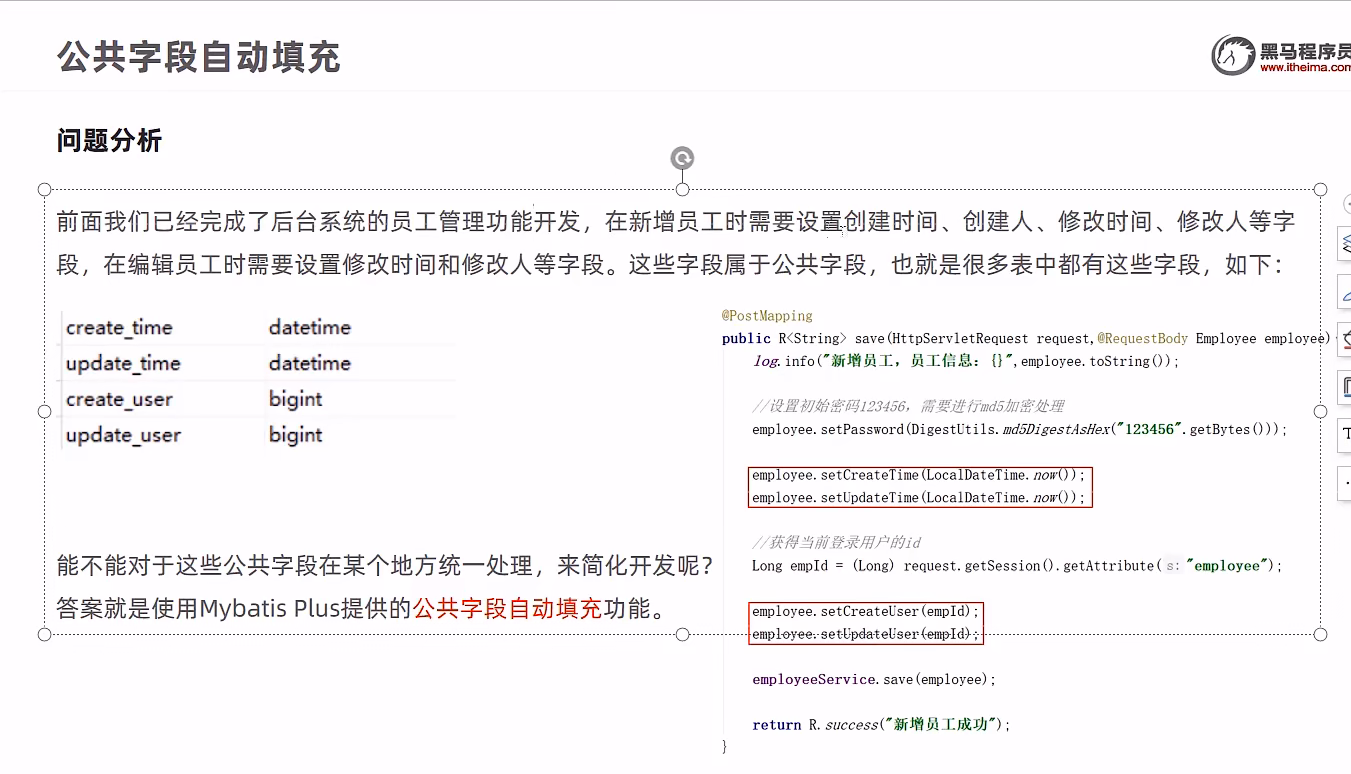1351x774 pixels.
Task: Click bigint in the create_user row
Action: tap(295, 399)
